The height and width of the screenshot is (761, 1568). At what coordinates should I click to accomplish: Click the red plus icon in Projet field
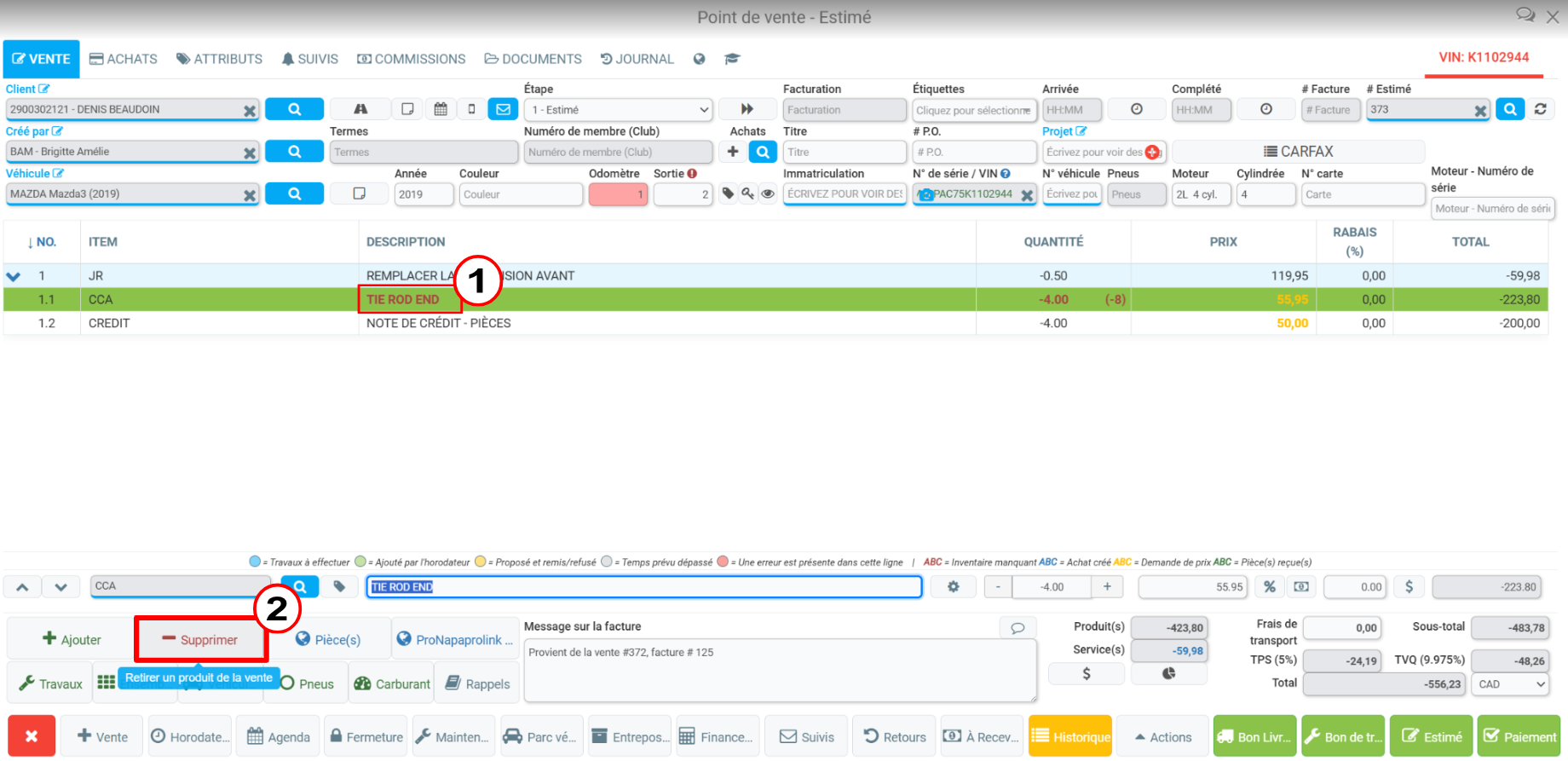coord(1152,152)
